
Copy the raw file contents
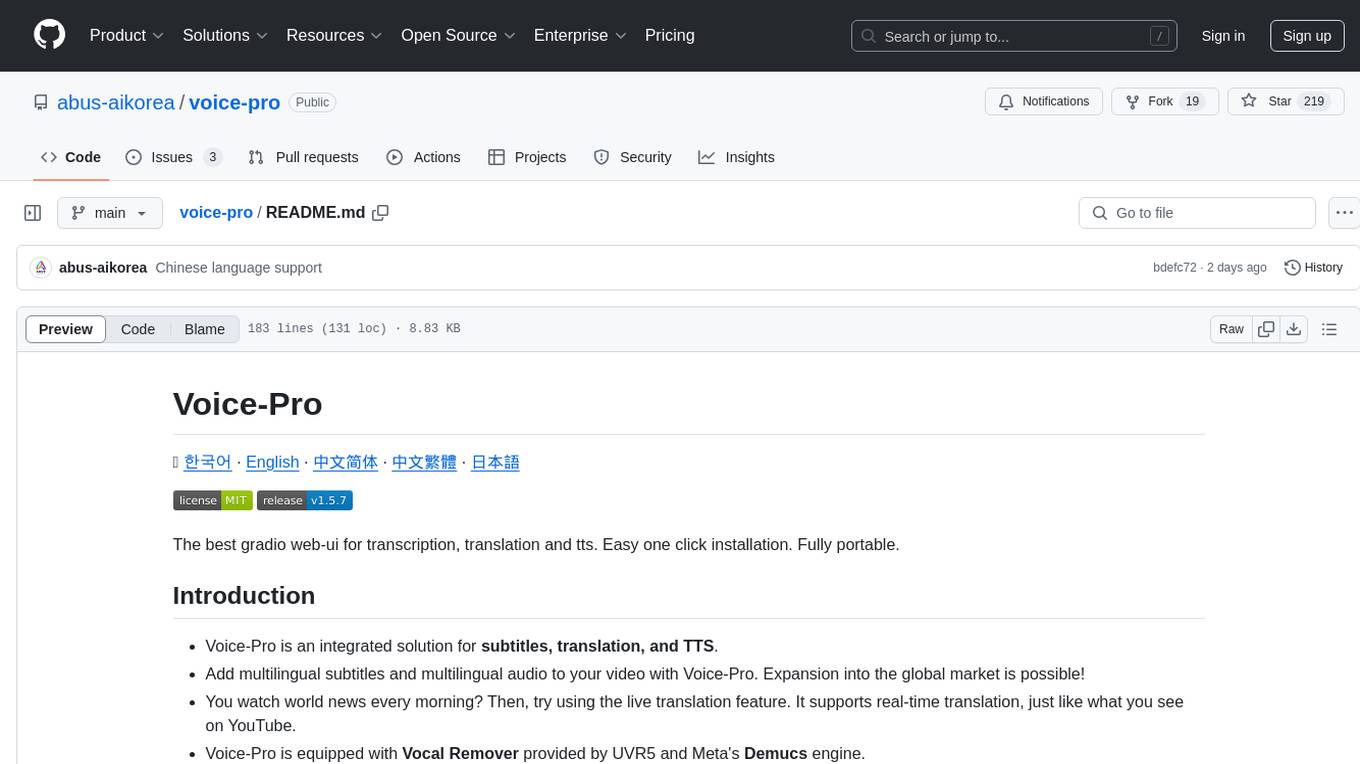tap(1266, 329)
